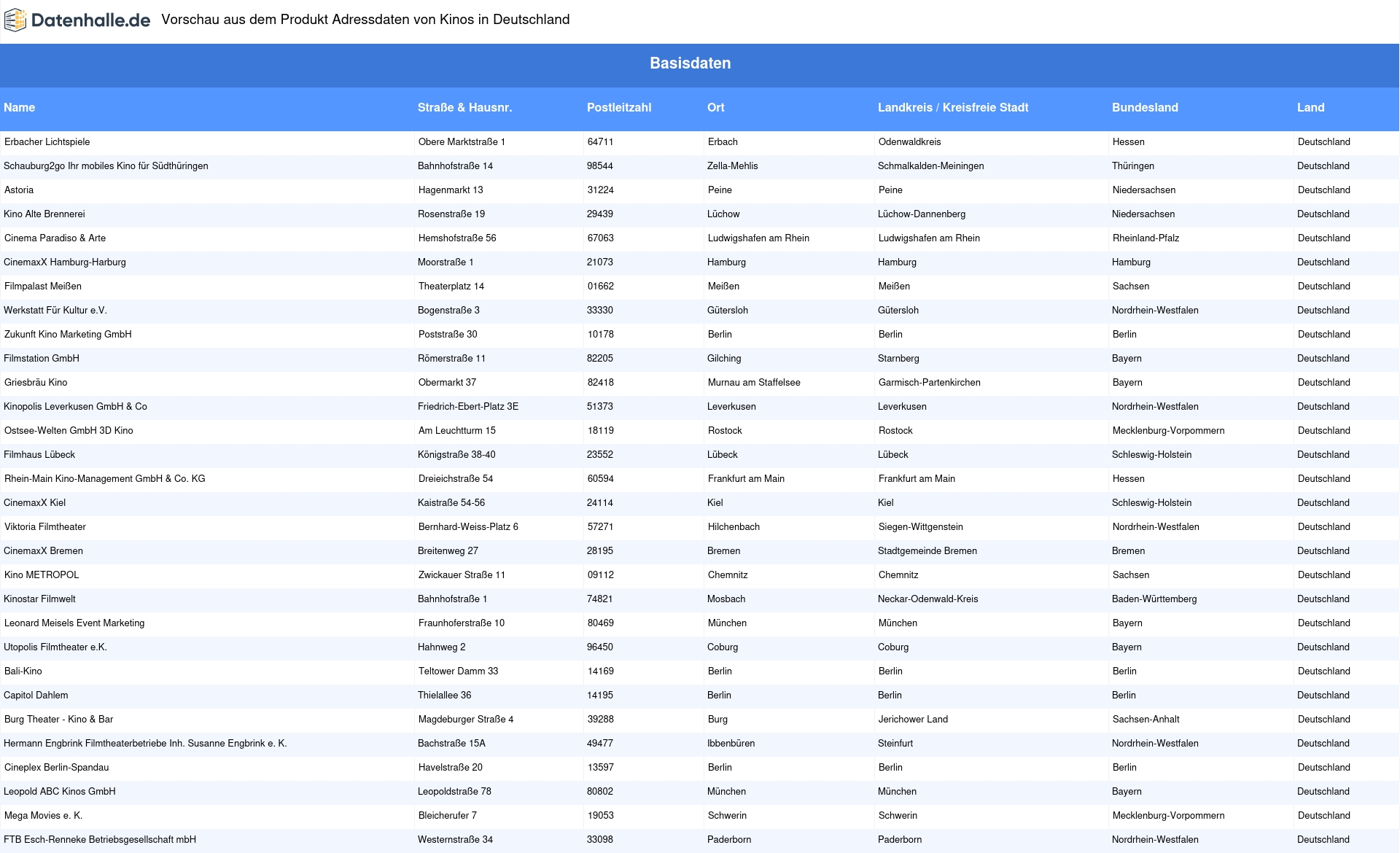Screen dimensions: 1400x853
Task: Select Schauburg2go Ihr mobiles Kino cell
Action: click(106, 166)
